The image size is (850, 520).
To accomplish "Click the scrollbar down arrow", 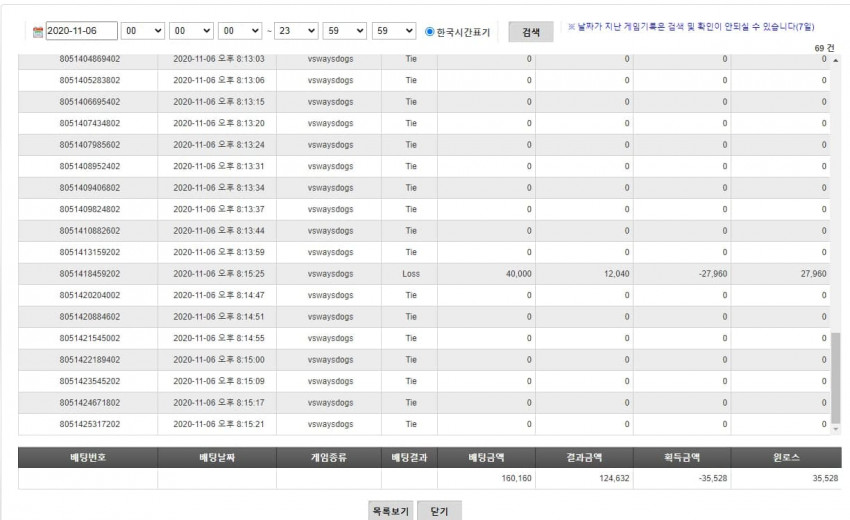I will (835, 429).
